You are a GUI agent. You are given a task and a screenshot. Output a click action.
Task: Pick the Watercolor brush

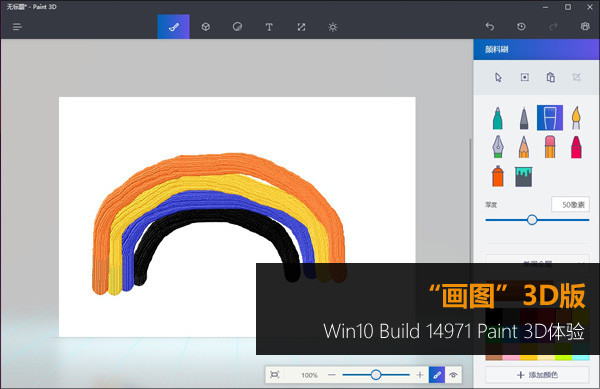click(576, 118)
